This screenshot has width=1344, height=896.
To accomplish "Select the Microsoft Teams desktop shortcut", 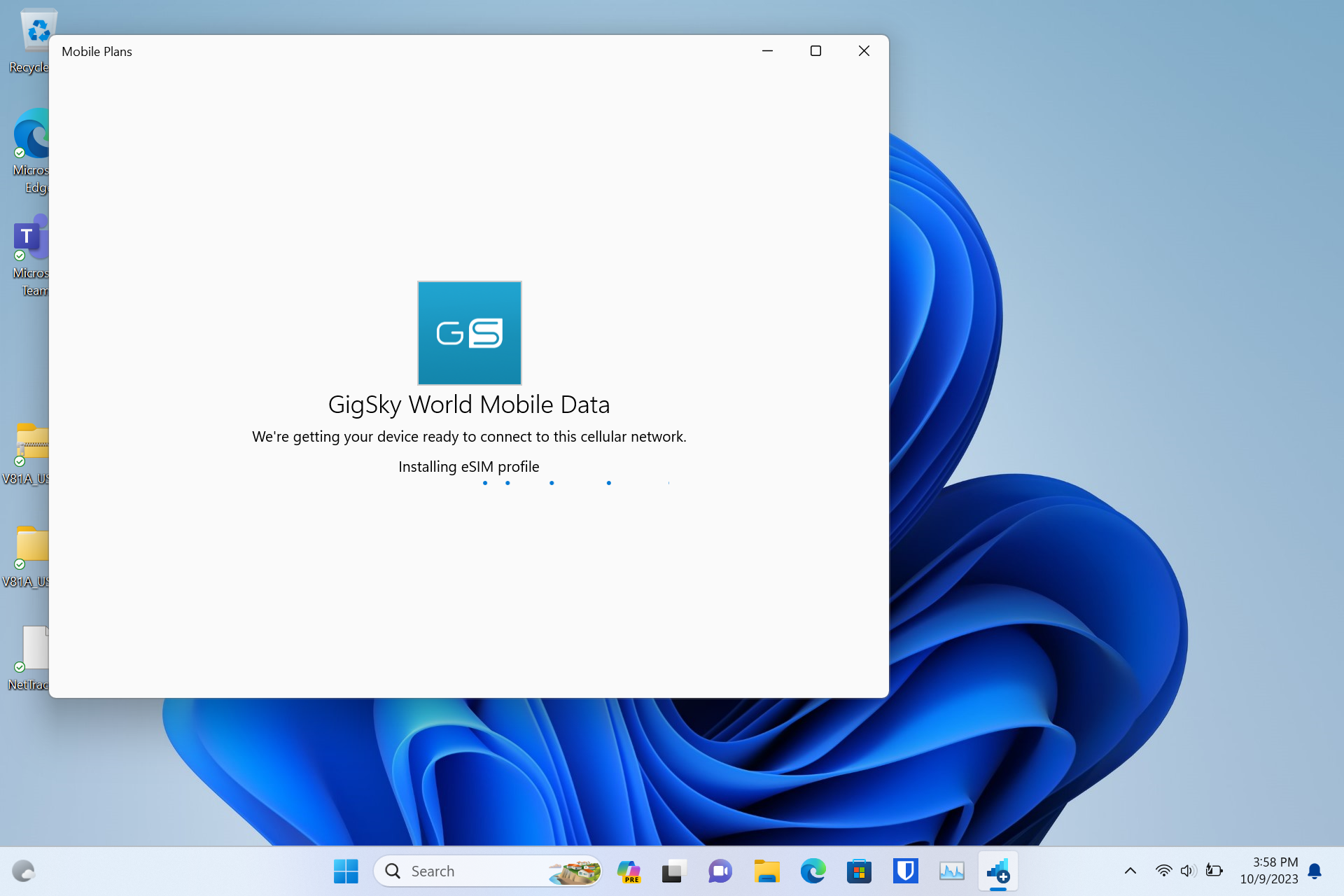I will click(31, 256).
